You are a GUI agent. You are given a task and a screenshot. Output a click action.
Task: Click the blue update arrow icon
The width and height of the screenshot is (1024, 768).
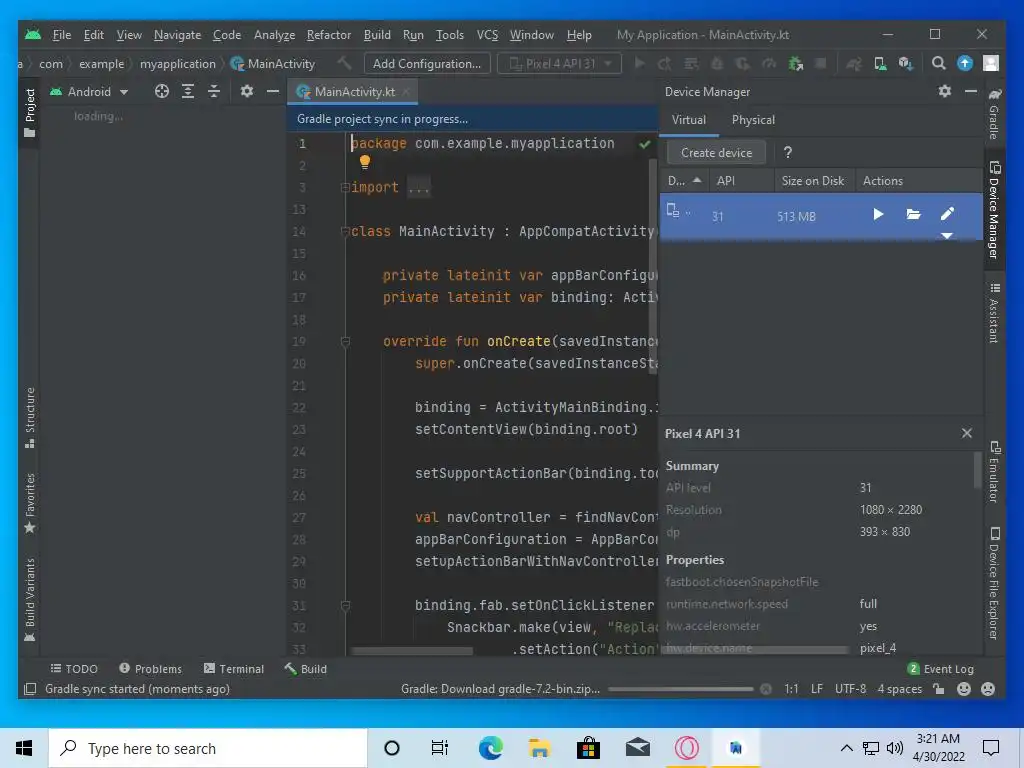tap(965, 63)
